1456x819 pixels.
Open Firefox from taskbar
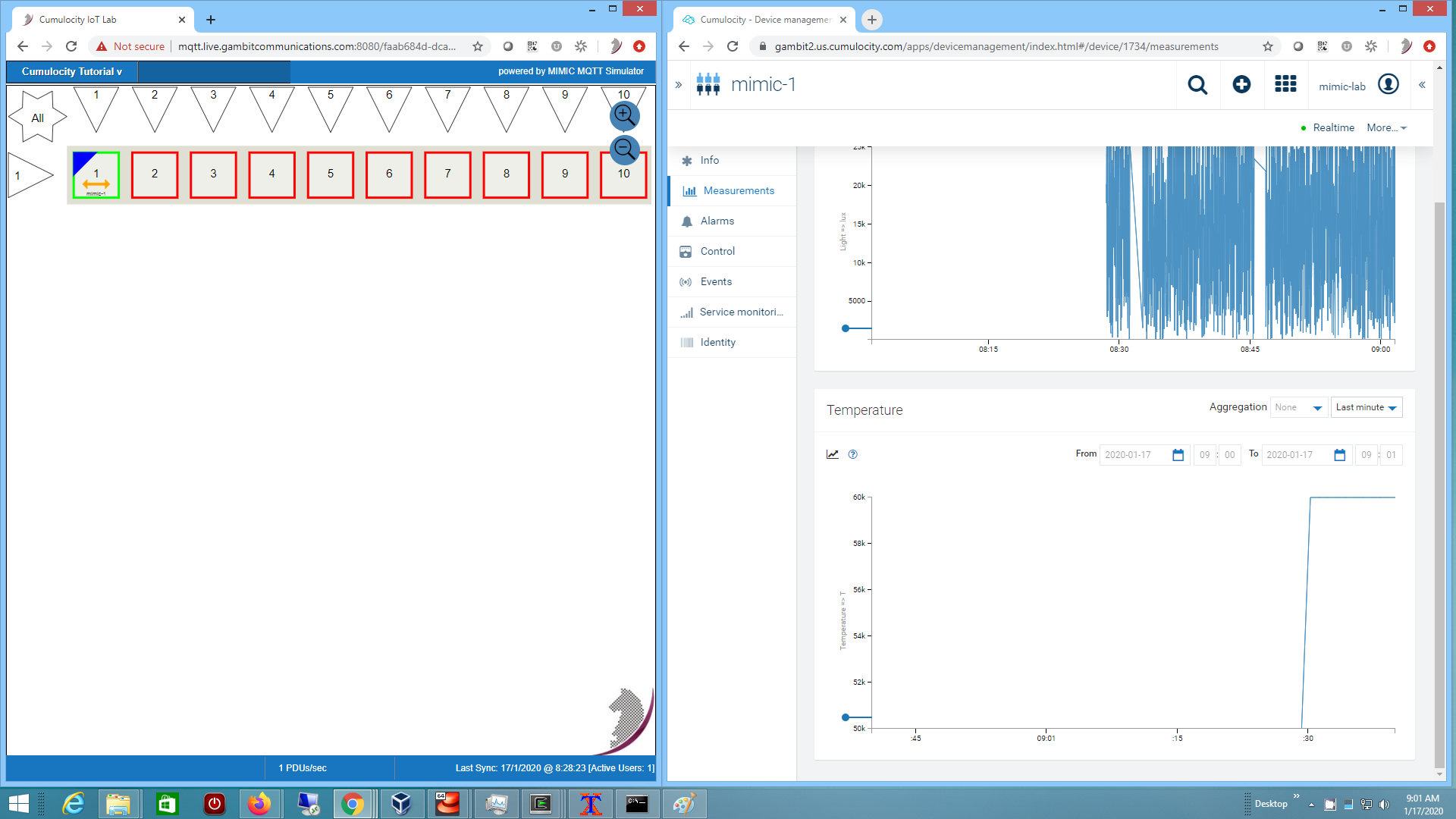(x=259, y=804)
